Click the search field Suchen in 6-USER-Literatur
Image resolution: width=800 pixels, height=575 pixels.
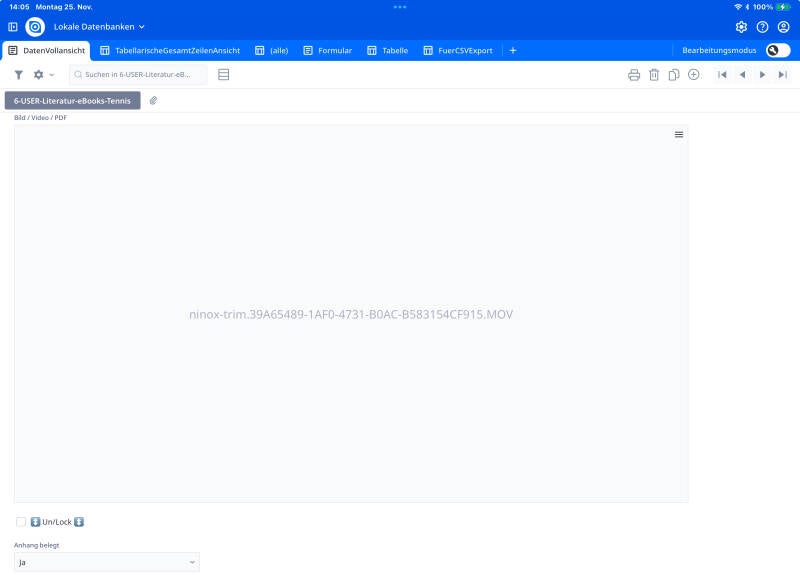pyautogui.click(x=138, y=74)
